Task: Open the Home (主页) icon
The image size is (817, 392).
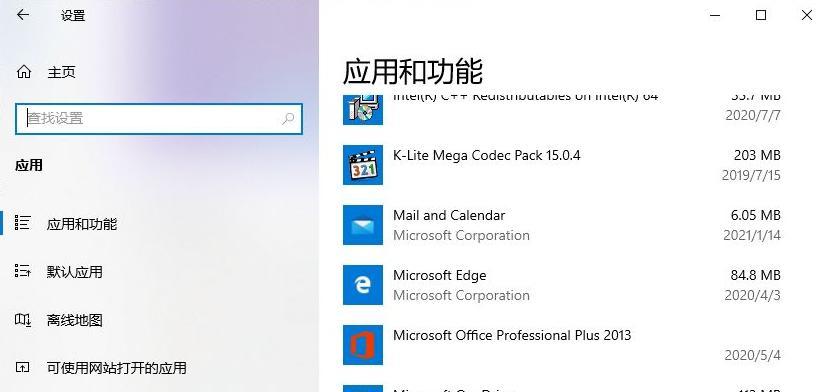Action: (24, 71)
